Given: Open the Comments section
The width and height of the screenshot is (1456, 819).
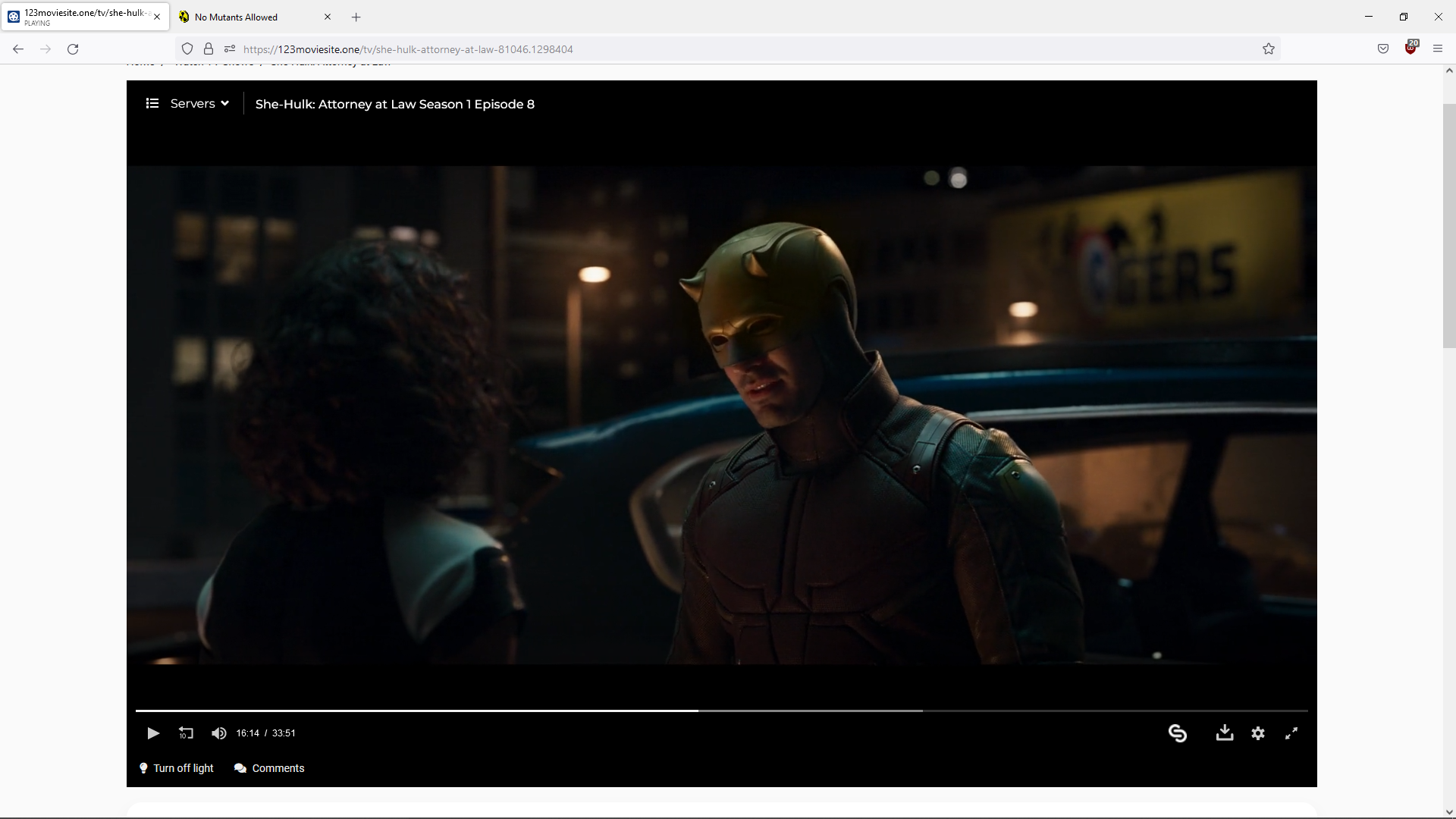Looking at the screenshot, I should pos(270,768).
